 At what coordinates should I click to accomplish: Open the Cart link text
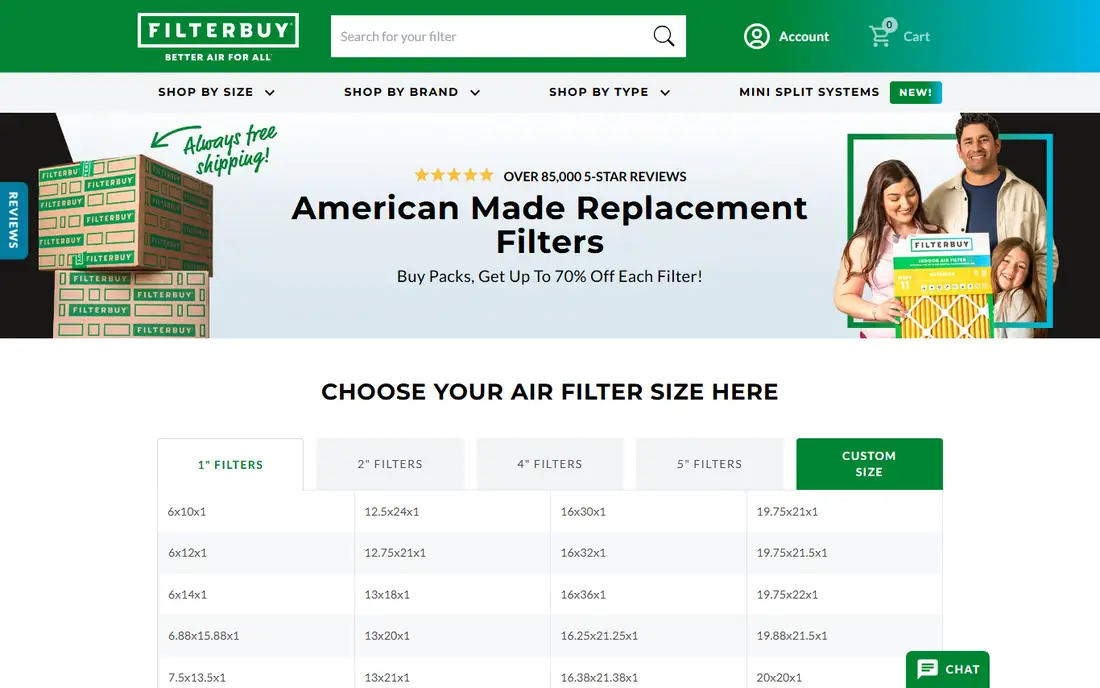[x=916, y=36]
